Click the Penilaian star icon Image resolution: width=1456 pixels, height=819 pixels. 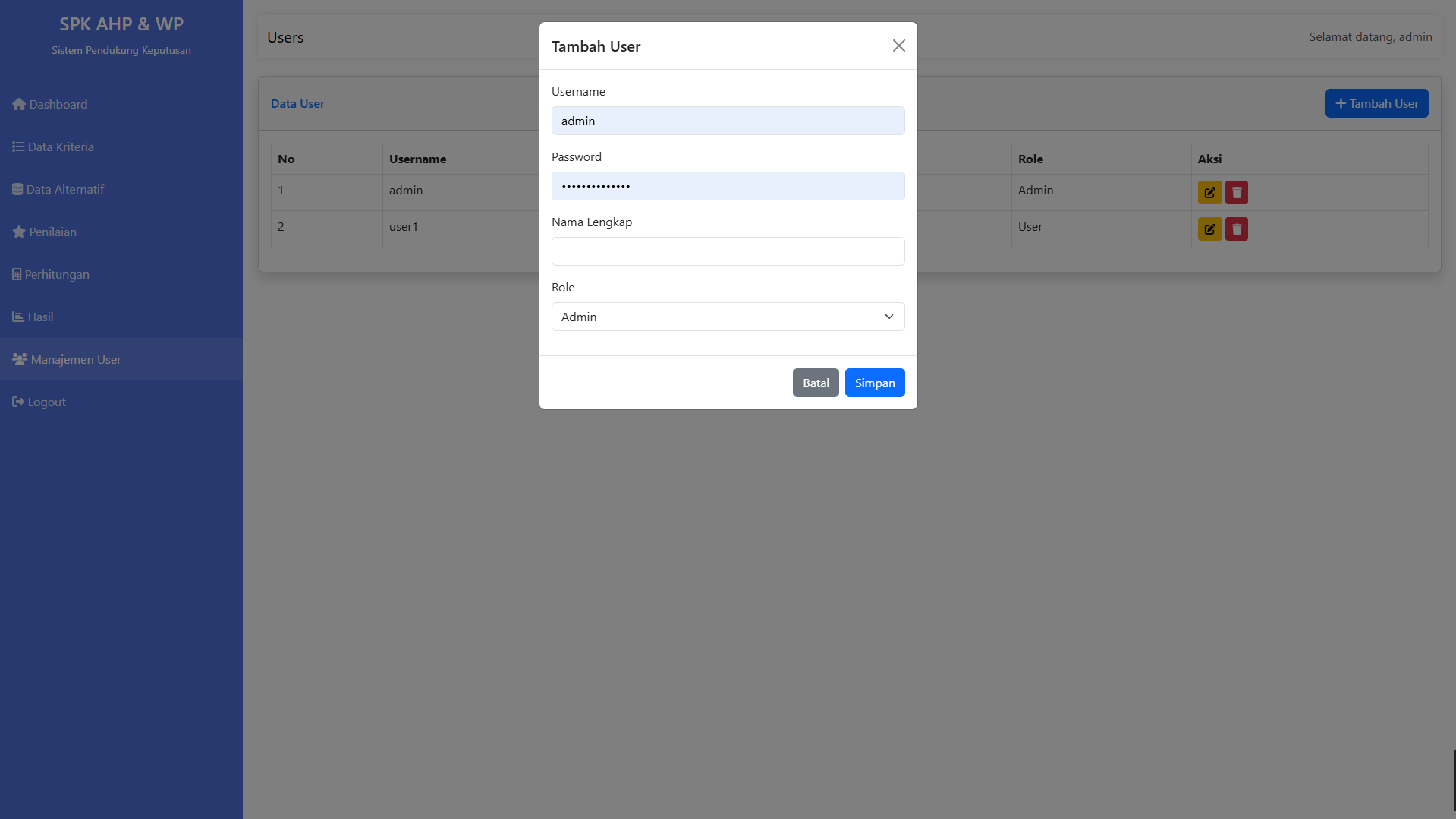pyautogui.click(x=19, y=232)
